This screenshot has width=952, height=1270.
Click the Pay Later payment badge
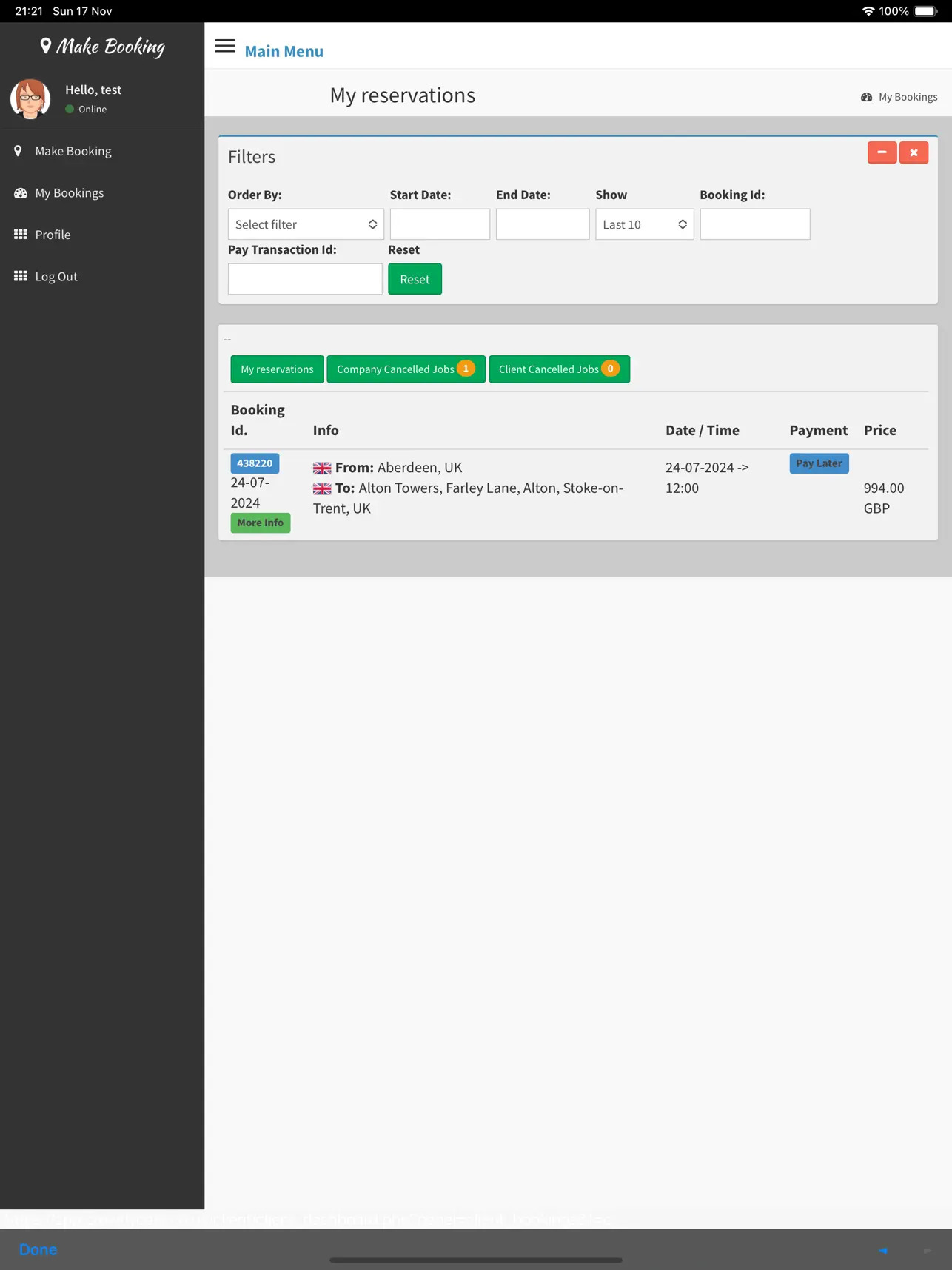click(x=819, y=463)
